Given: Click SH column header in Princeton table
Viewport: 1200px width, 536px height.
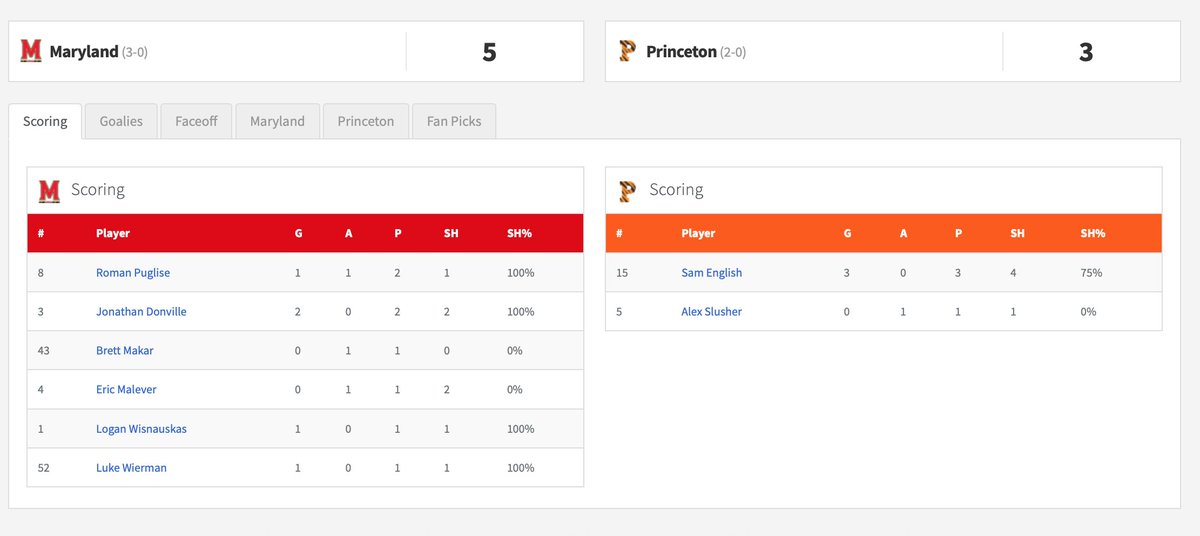Looking at the screenshot, I should click(1017, 233).
